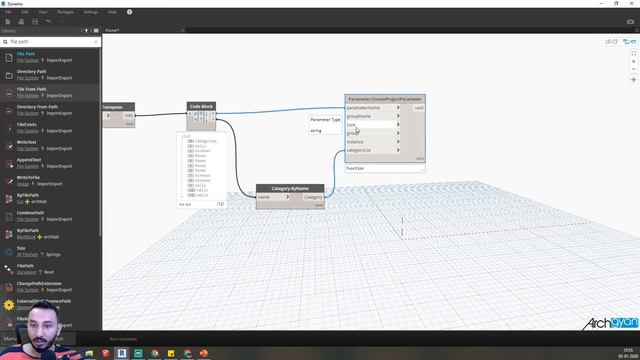This screenshot has width=640, height=360.
Task: Click the Open file toolbar icon
Action: [21, 22]
